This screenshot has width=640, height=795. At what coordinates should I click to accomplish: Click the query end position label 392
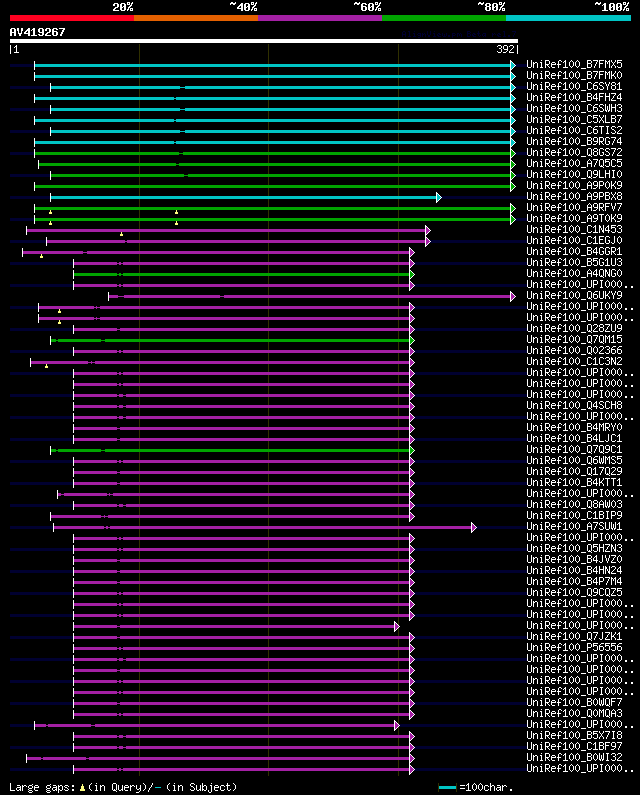coord(505,49)
